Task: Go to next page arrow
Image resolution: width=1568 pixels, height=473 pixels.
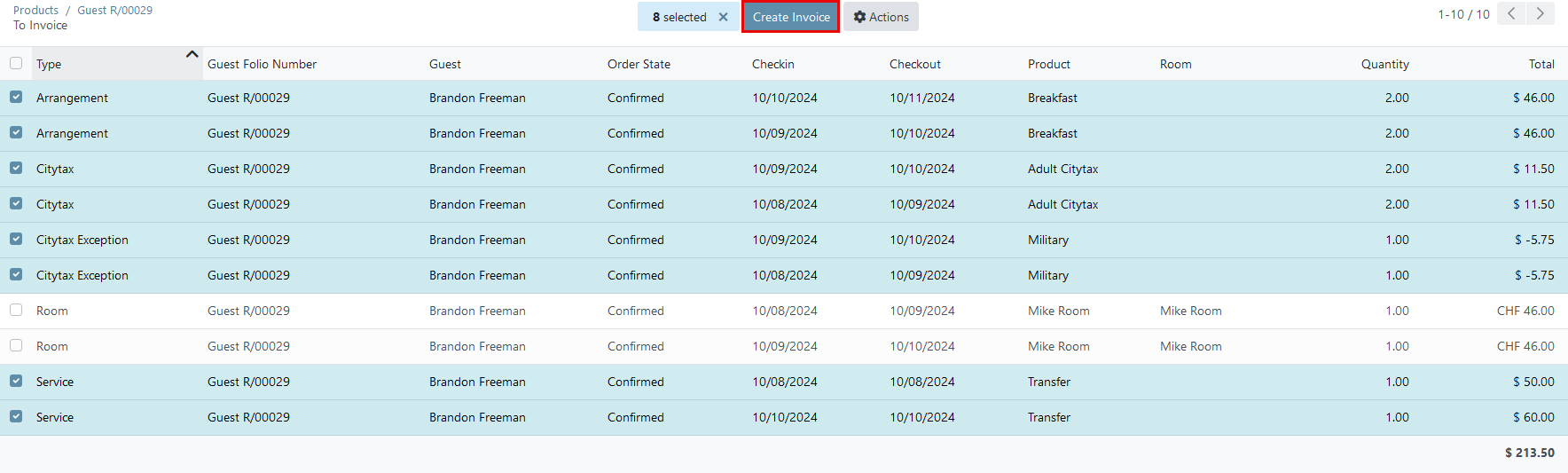Action: pyautogui.click(x=1541, y=13)
